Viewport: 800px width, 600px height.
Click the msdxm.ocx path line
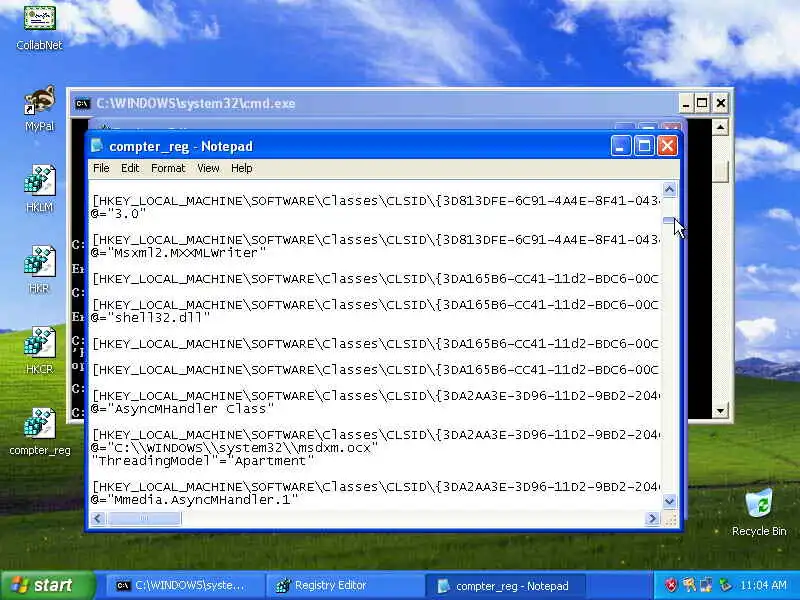(234, 447)
